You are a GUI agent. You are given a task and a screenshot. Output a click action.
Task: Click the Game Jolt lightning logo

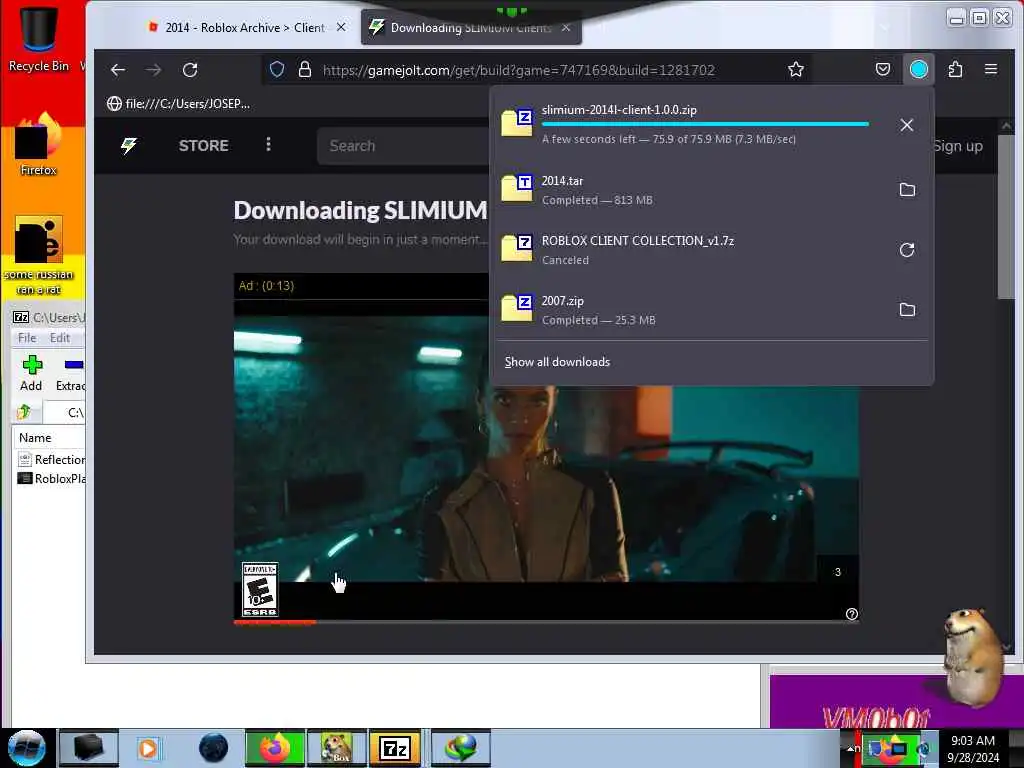pos(129,145)
